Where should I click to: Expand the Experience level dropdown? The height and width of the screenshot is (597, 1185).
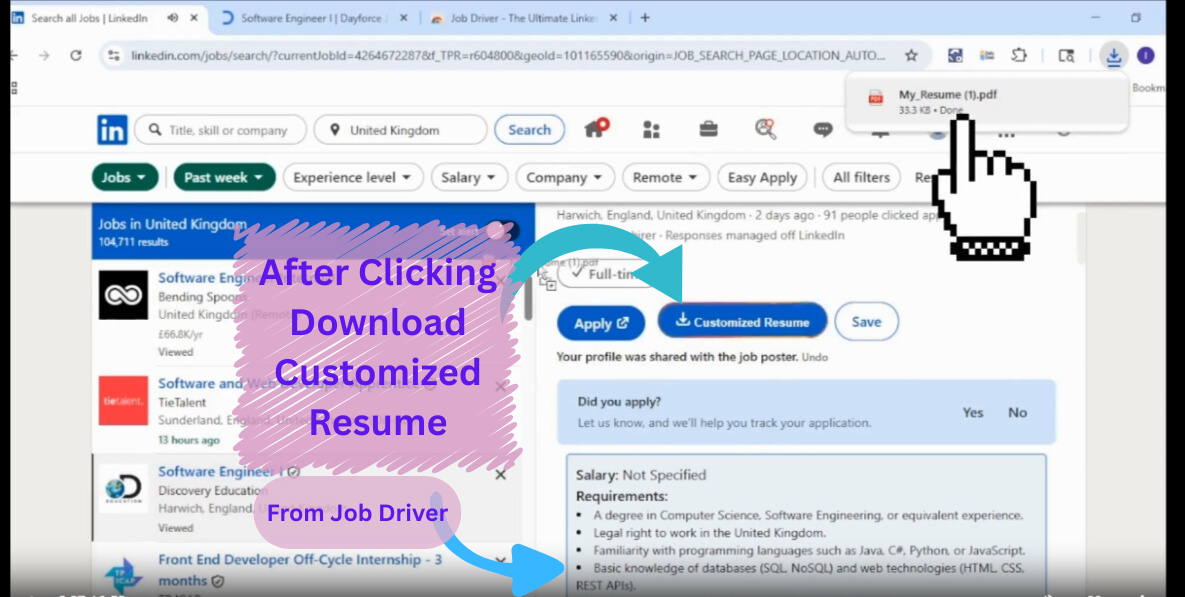351,177
